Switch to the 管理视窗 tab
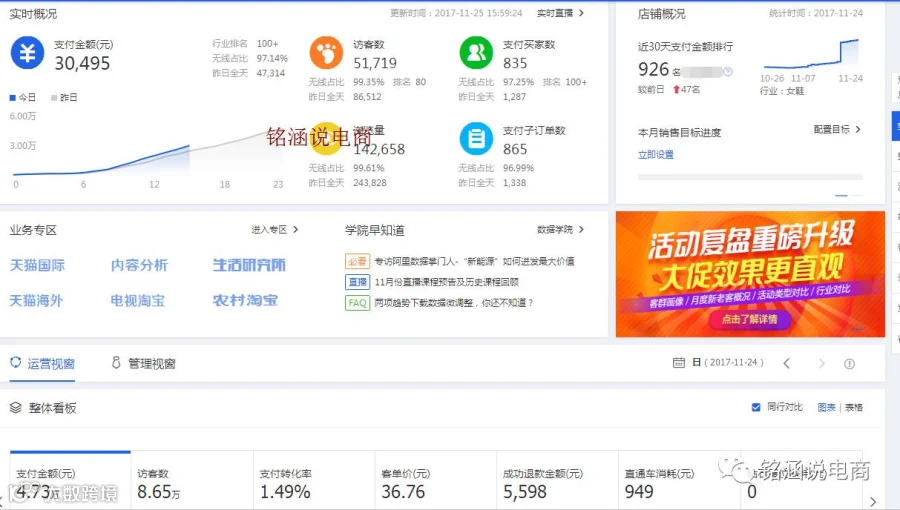Viewport: 900px width, 510px height. click(x=143, y=363)
